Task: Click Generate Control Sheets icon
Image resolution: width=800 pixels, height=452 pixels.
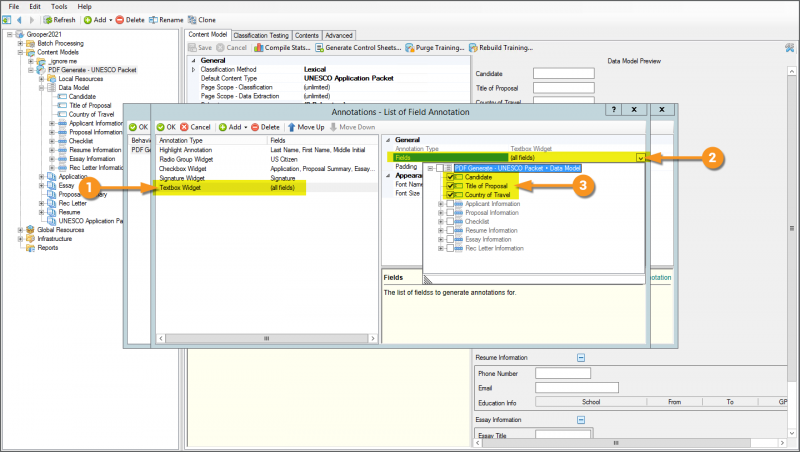Action: coord(320,47)
